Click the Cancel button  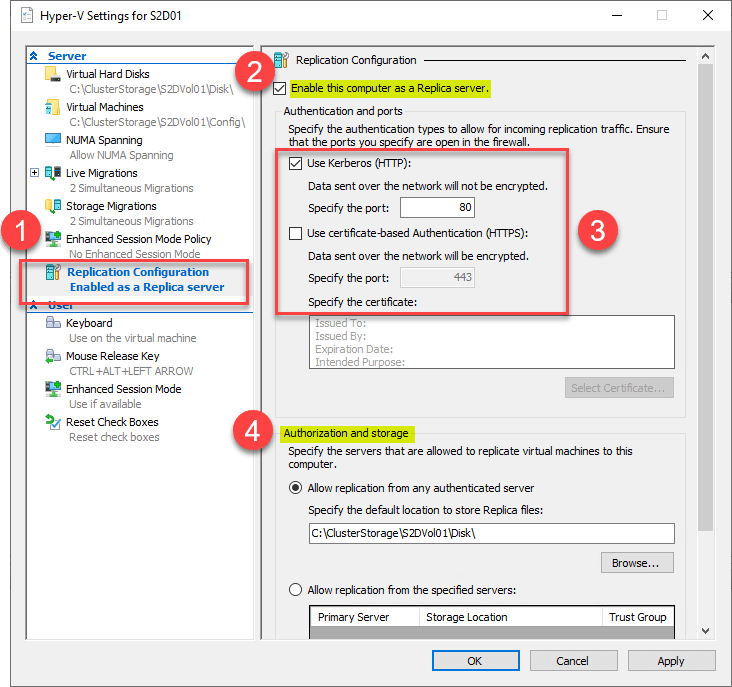click(x=573, y=660)
